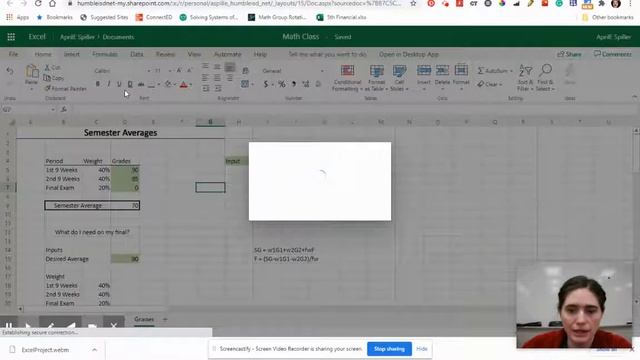Click bookmark star in address bar
640x360 pixels.
[x=413, y=4]
